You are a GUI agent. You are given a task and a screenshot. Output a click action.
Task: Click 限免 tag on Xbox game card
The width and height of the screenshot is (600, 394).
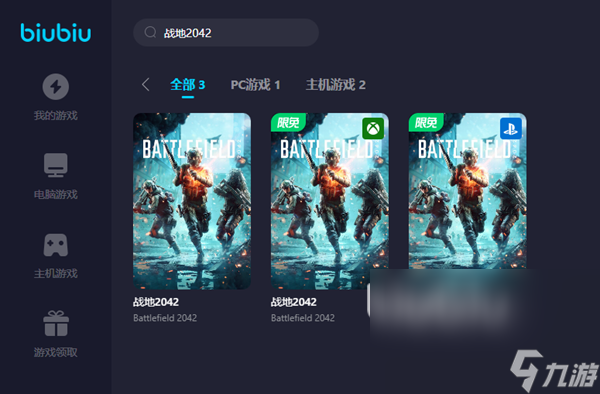pos(288,122)
